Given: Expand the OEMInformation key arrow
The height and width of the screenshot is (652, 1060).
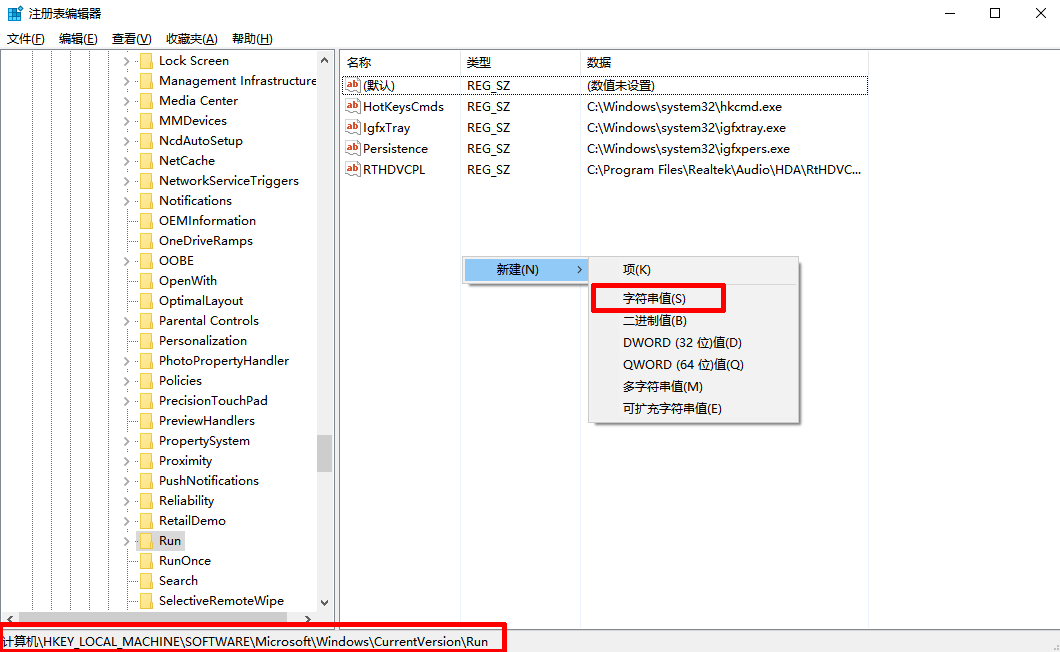Looking at the screenshot, I should click(x=126, y=220).
